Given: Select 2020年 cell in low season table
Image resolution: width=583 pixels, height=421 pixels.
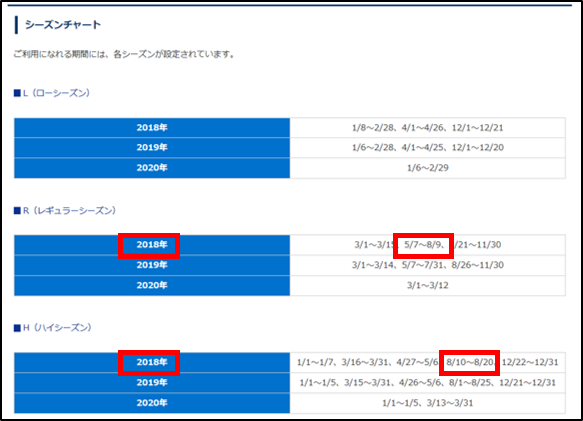Looking at the screenshot, I should [x=152, y=168].
